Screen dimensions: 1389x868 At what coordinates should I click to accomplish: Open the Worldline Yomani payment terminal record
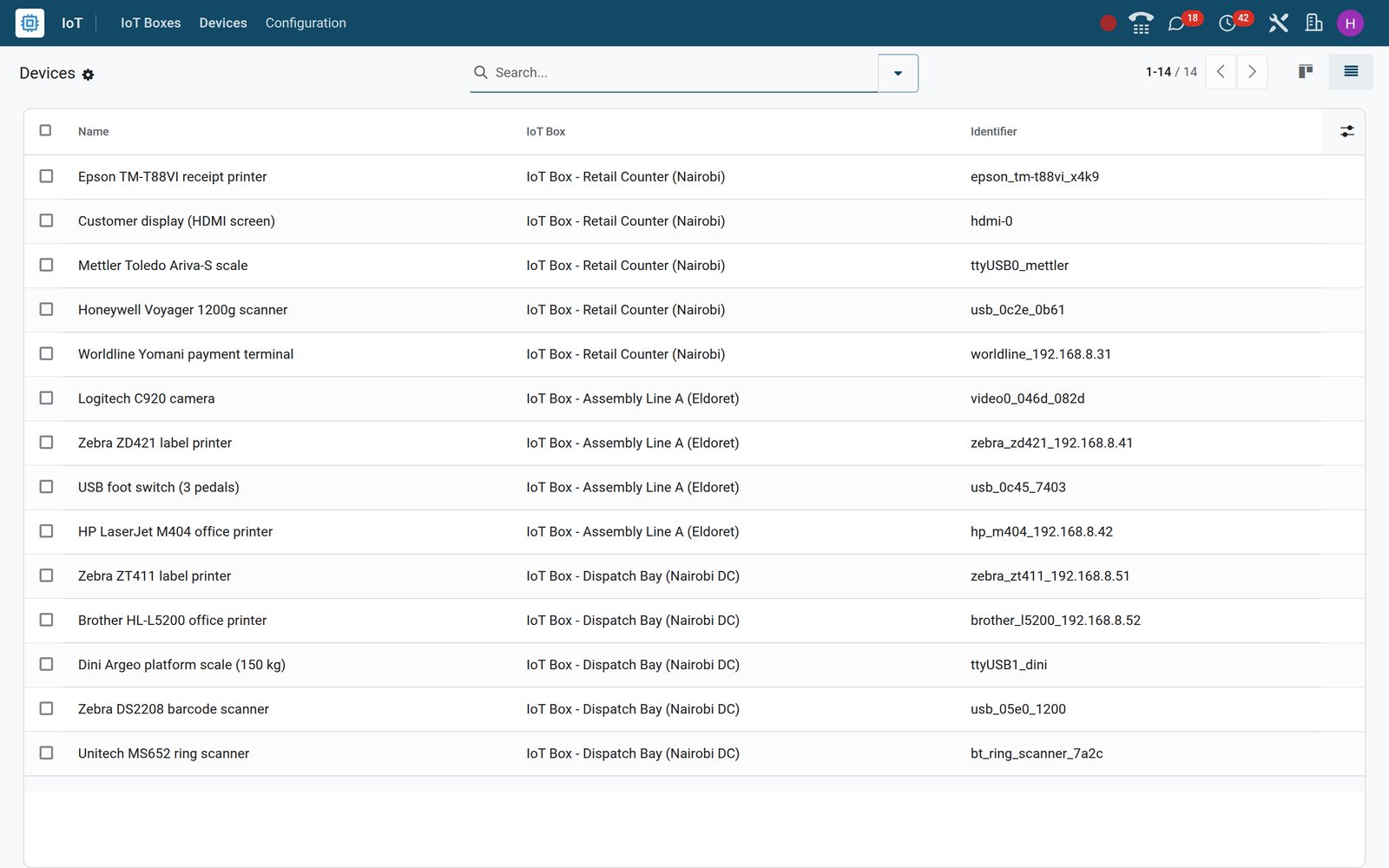click(186, 354)
